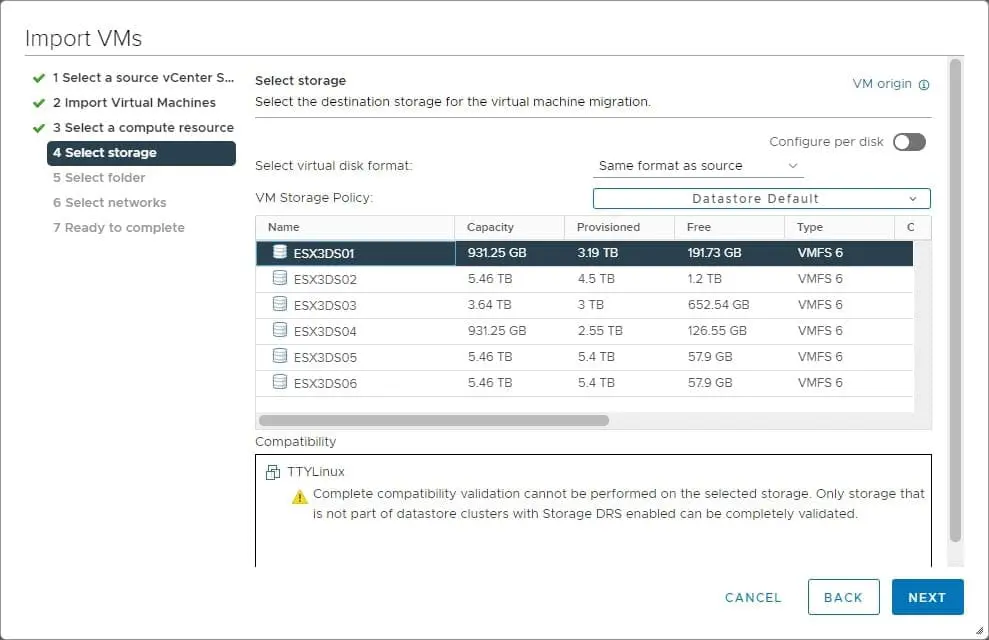Click the ESX3DS06 datastore icon

(x=279, y=382)
